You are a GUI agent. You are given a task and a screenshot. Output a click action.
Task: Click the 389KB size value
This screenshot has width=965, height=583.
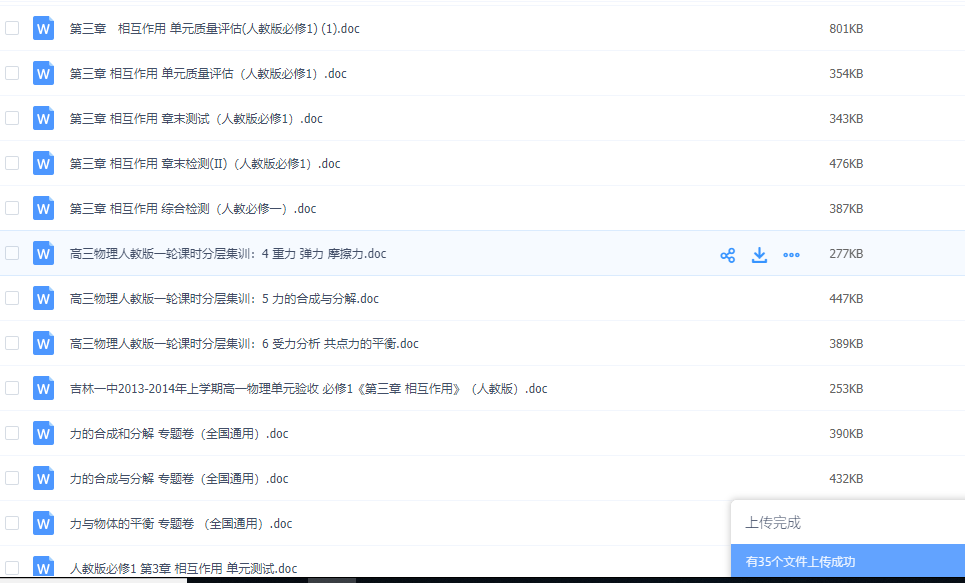coord(846,343)
